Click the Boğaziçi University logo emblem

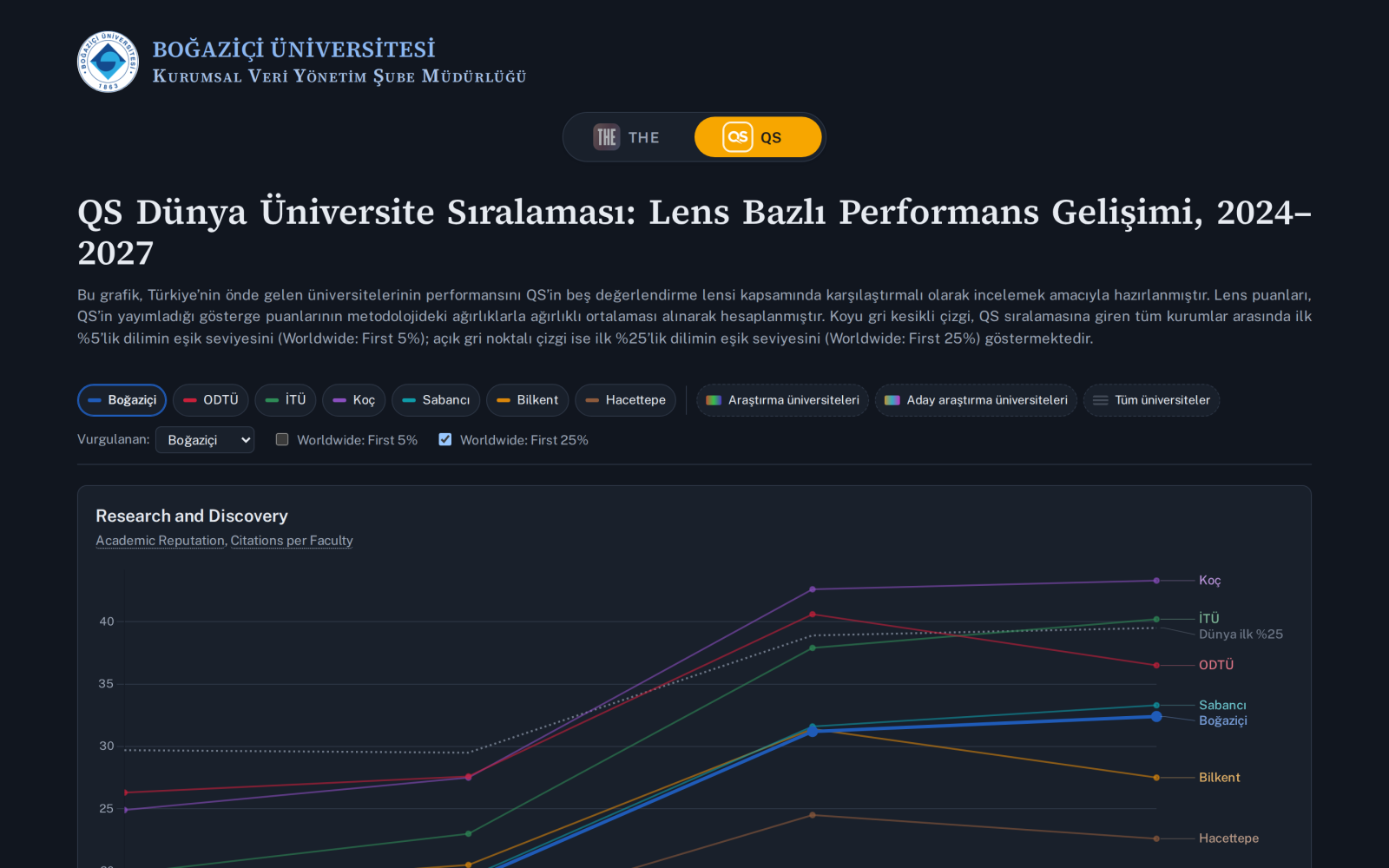(x=108, y=62)
